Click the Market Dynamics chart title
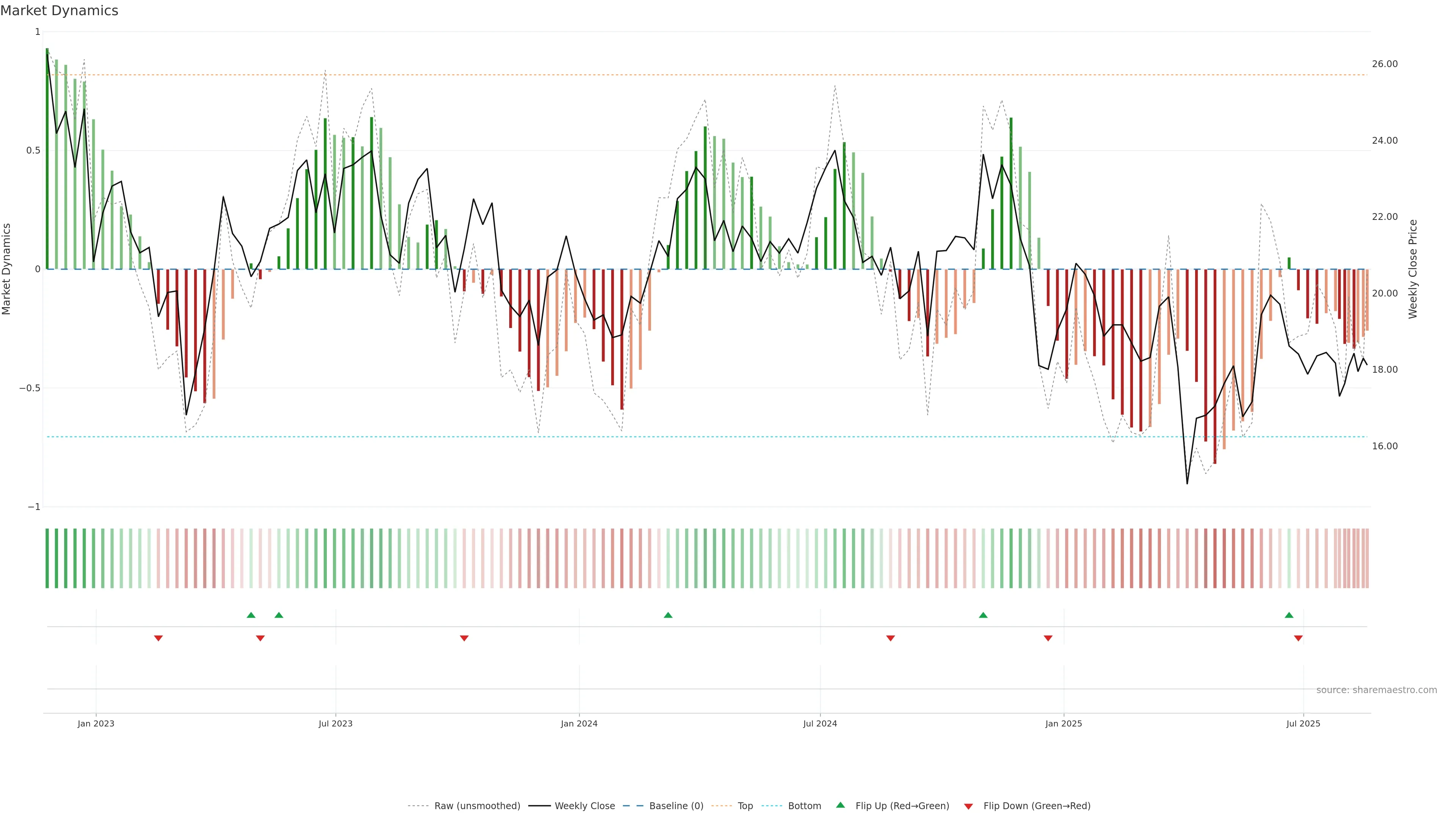Screen dimensions: 1456x819 [60, 11]
